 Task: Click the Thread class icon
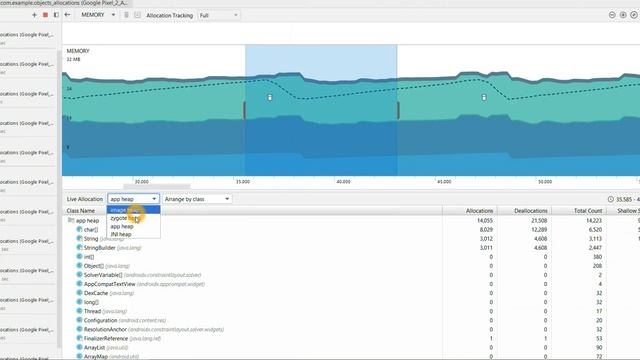point(79,311)
